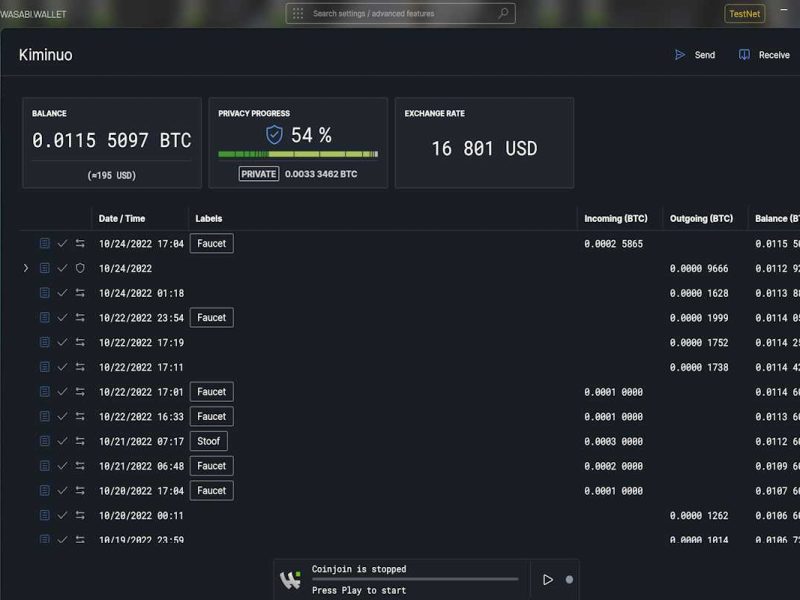
Task: Click the Send paper plane icon
Action: (x=680, y=55)
